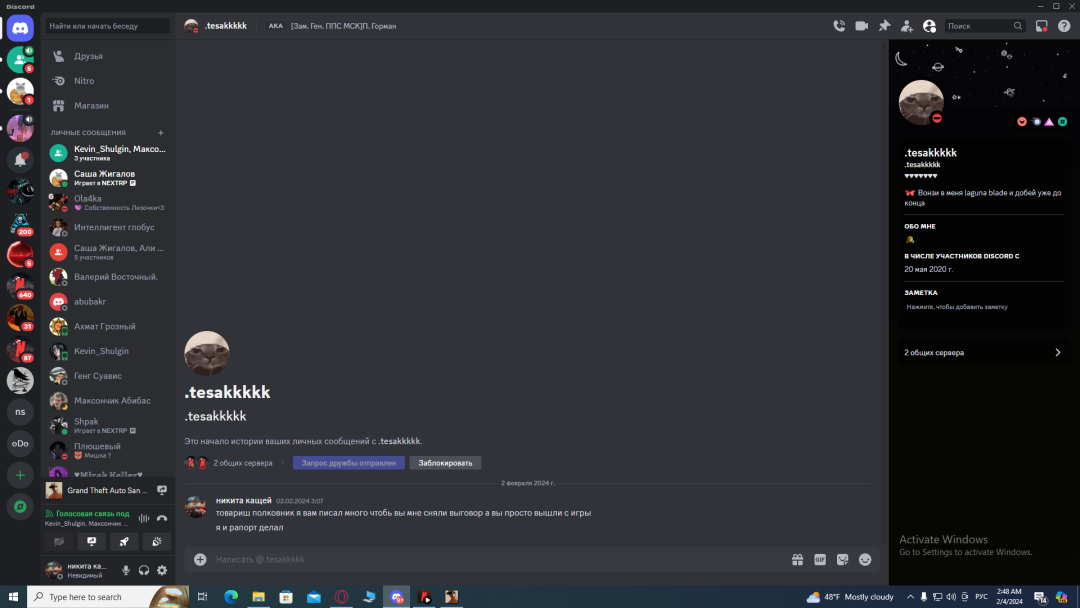Screen dimensions: 1080x608
Task: Start a voice call with .tesakkkkk
Action: pyautogui.click(x=839, y=26)
